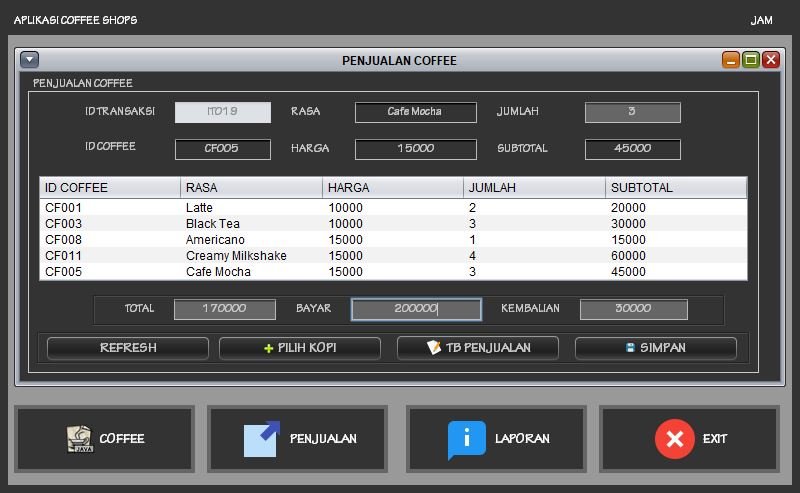Select the Creamy Milkshake table row
Image resolution: width=800 pixels, height=493 pixels.
tap(392, 256)
